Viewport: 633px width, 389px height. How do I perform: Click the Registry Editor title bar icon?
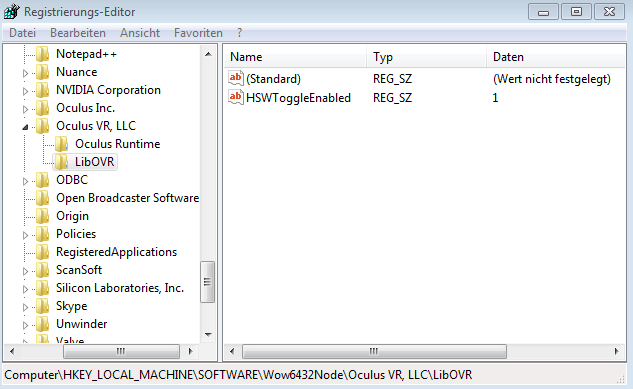pyautogui.click(x=11, y=11)
